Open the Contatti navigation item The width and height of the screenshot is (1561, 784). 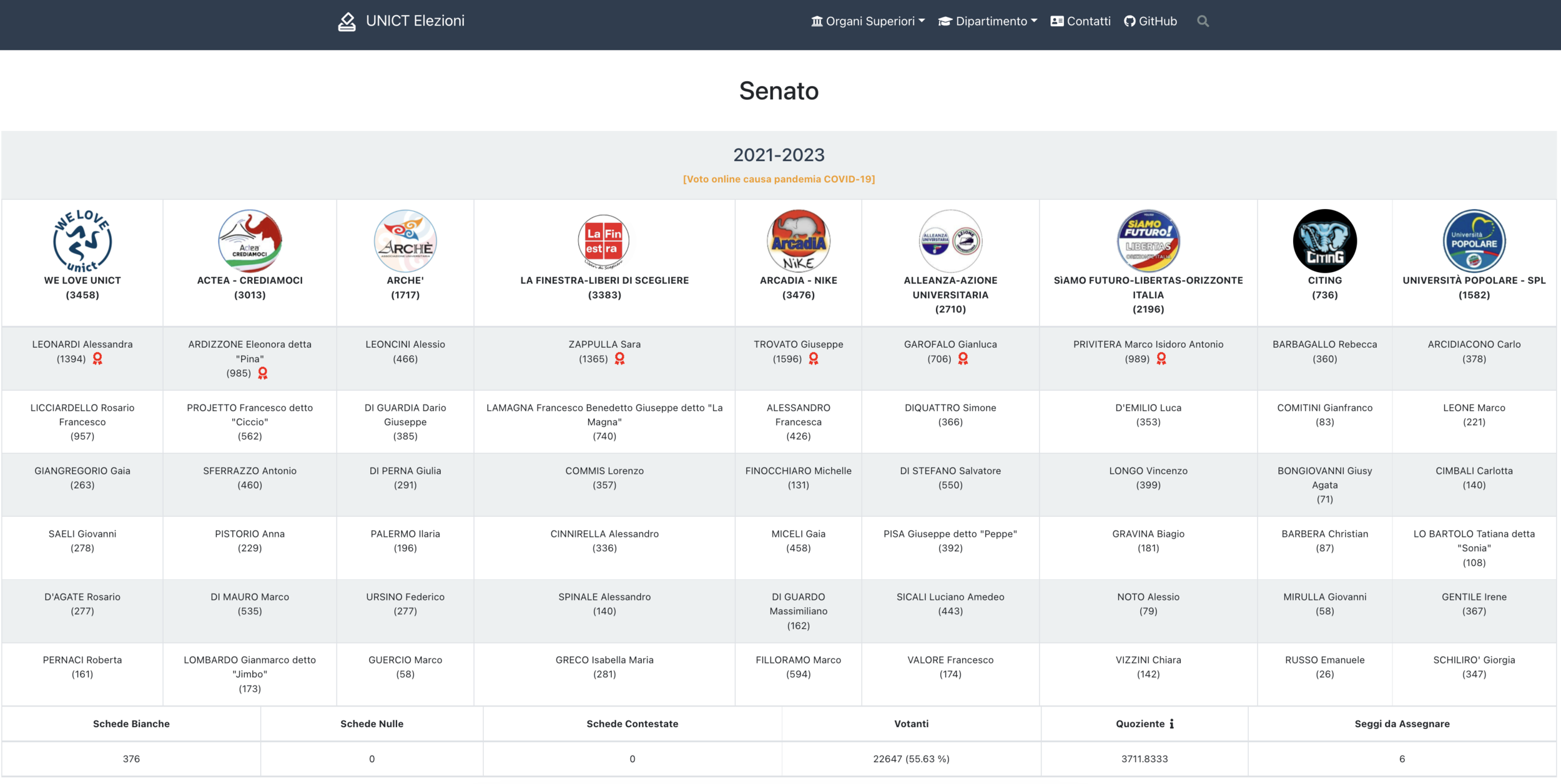tap(1081, 21)
